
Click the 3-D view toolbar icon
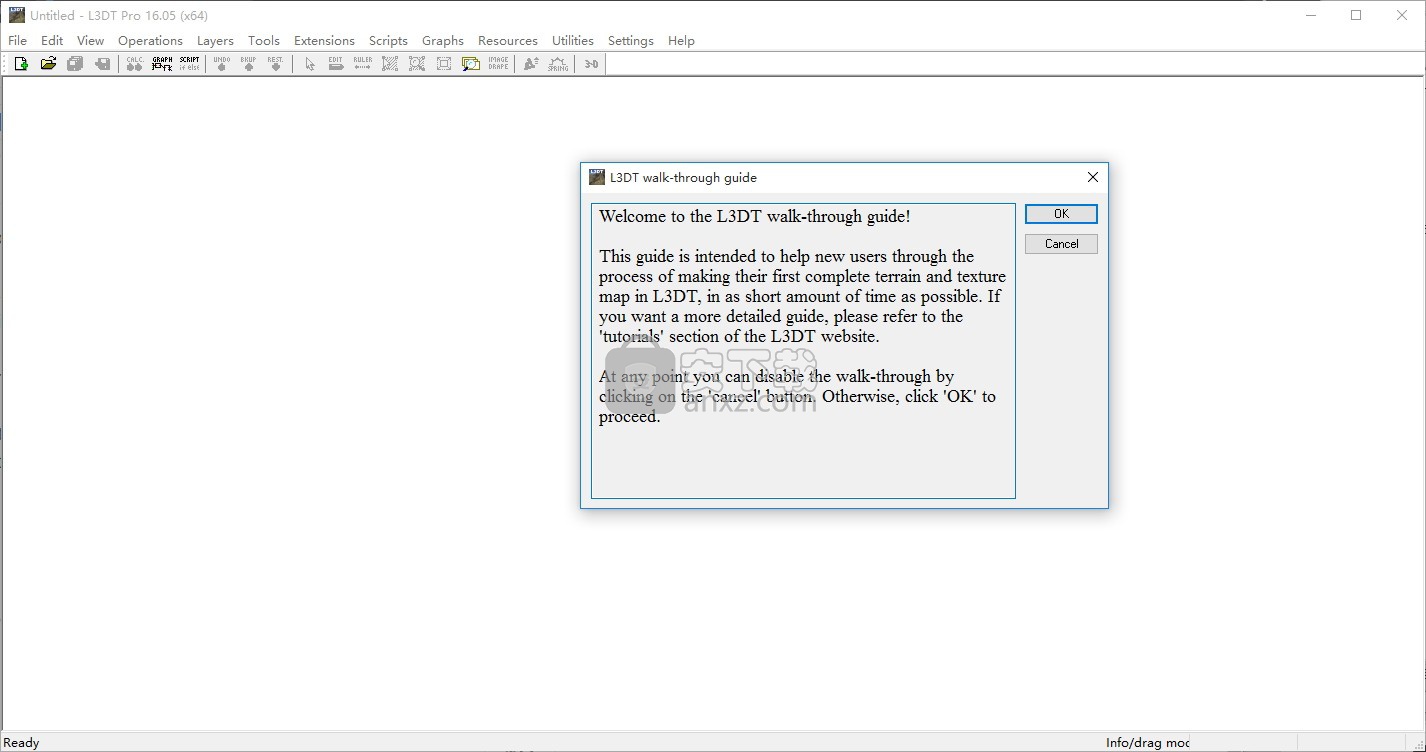pos(592,64)
